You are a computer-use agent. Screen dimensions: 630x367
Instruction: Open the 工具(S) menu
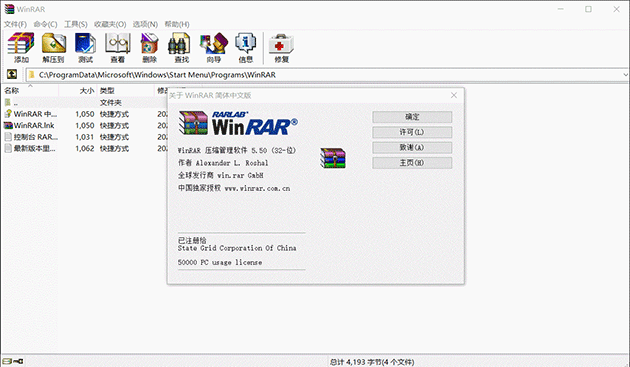click(76, 24)
